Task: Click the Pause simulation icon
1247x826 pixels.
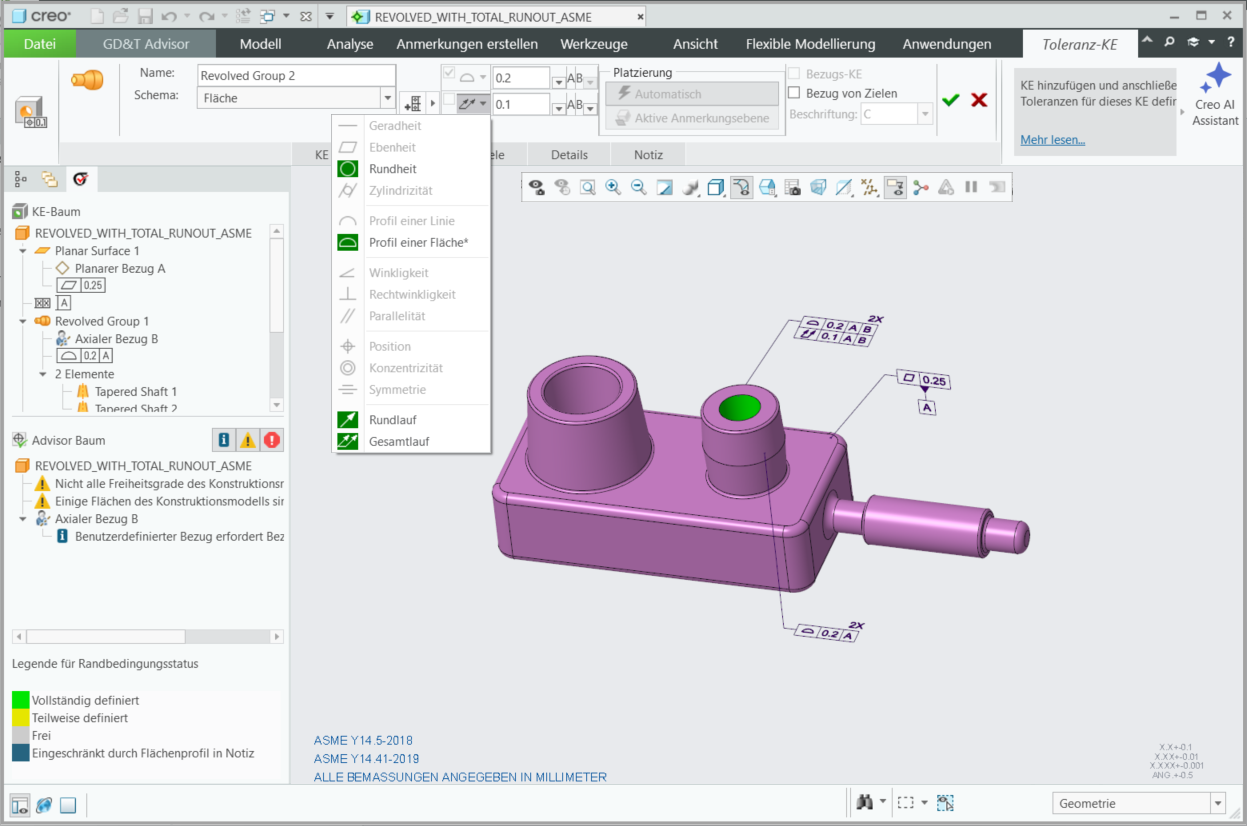Action: tap(971, 187)
